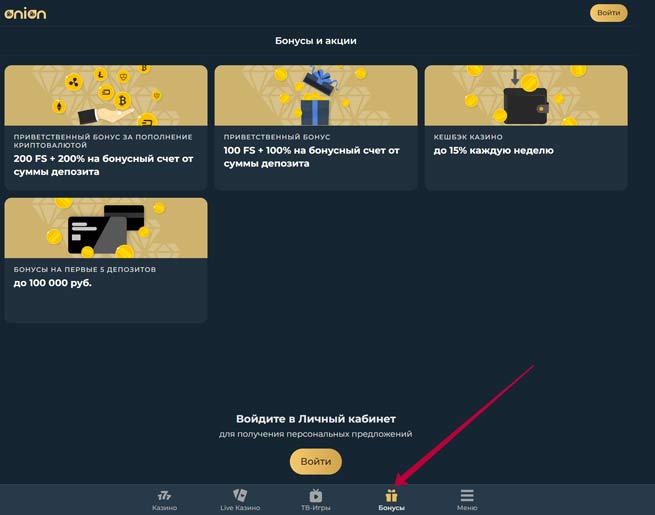Click '100 FS + 100%' bonus title
Viewport: 655px width, 515px height.
click(311, 157)
